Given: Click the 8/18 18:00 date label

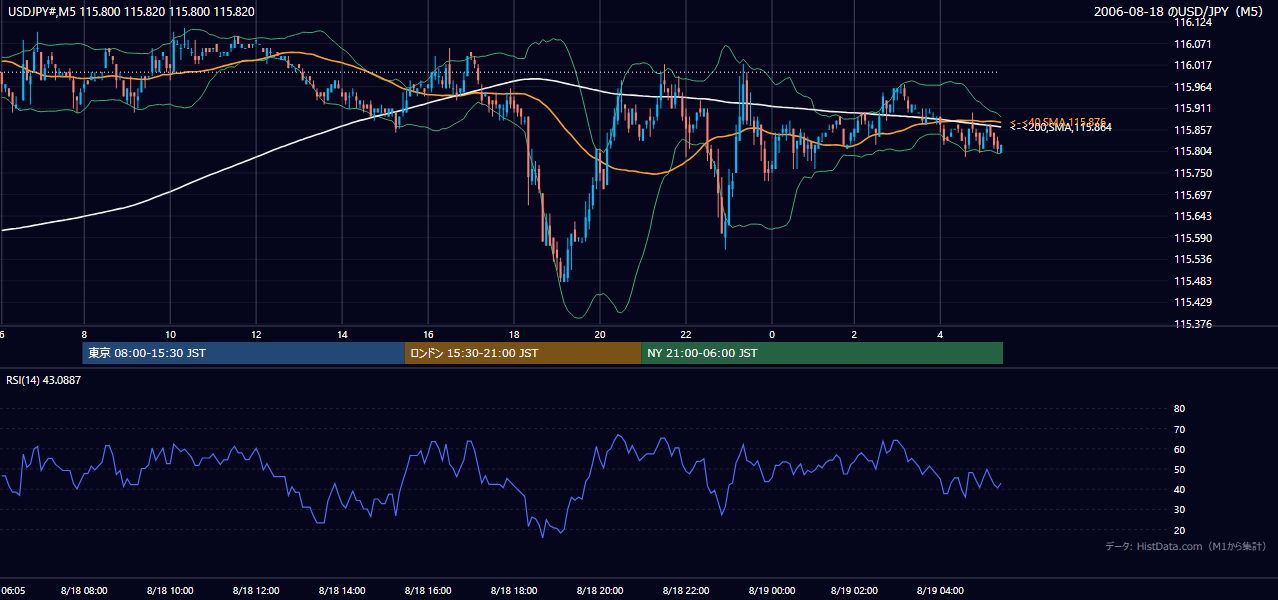Looking at the screenshot, I should point(514,591).
